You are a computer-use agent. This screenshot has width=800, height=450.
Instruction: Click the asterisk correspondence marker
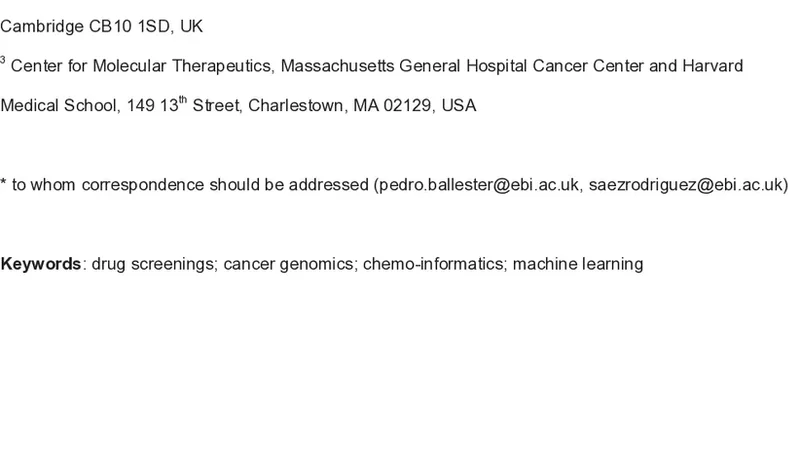click(4, 184)
